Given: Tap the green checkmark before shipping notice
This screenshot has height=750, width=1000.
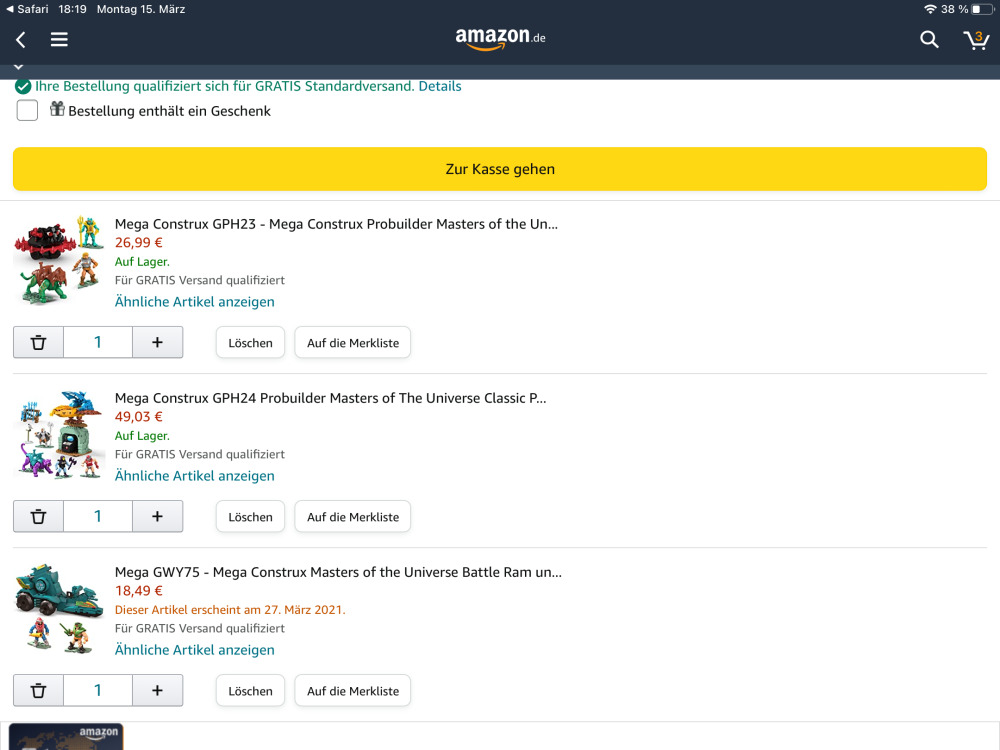Looking at the screenshot, I should tap(23, 87).
